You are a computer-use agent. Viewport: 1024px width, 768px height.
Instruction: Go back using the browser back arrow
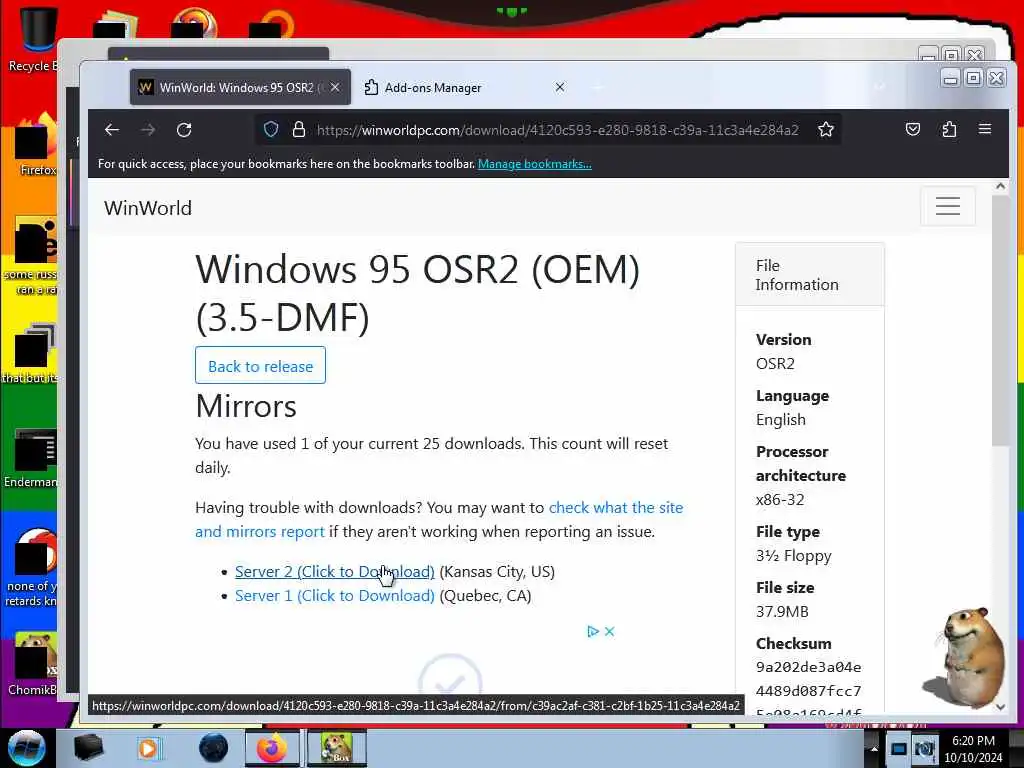pyautogui.click(x=112, y=130)
